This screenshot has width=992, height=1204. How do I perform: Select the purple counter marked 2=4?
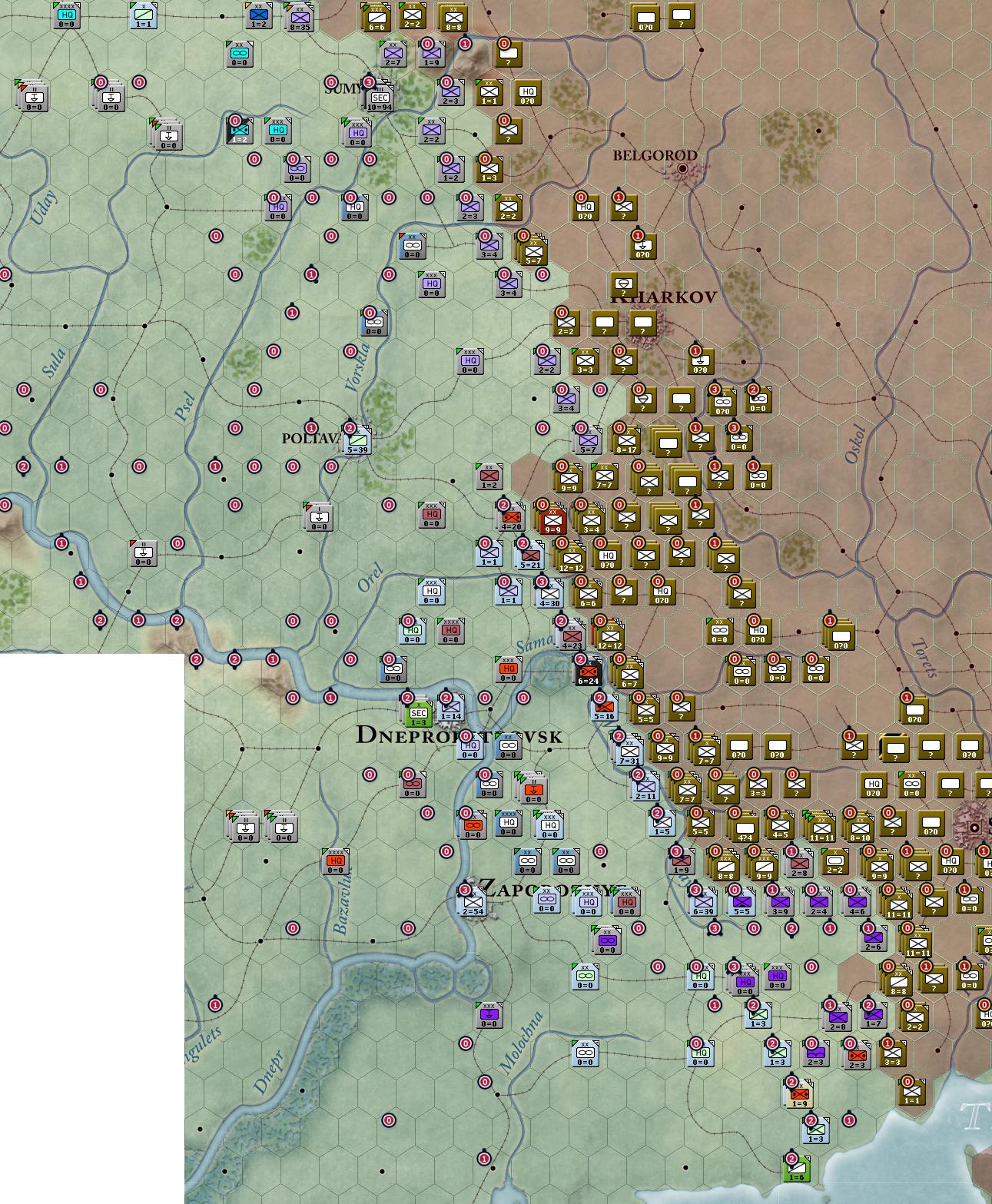pos(818,903)
